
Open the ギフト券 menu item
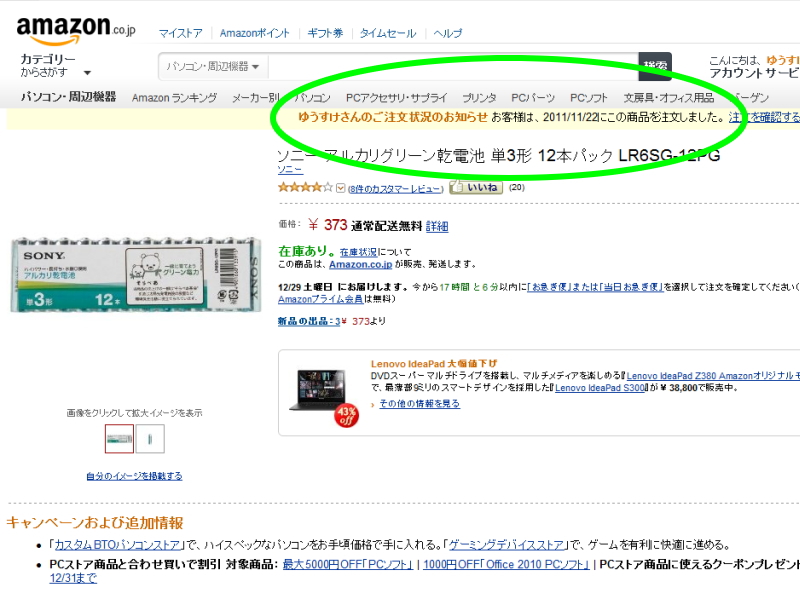[x=325, y=33]
